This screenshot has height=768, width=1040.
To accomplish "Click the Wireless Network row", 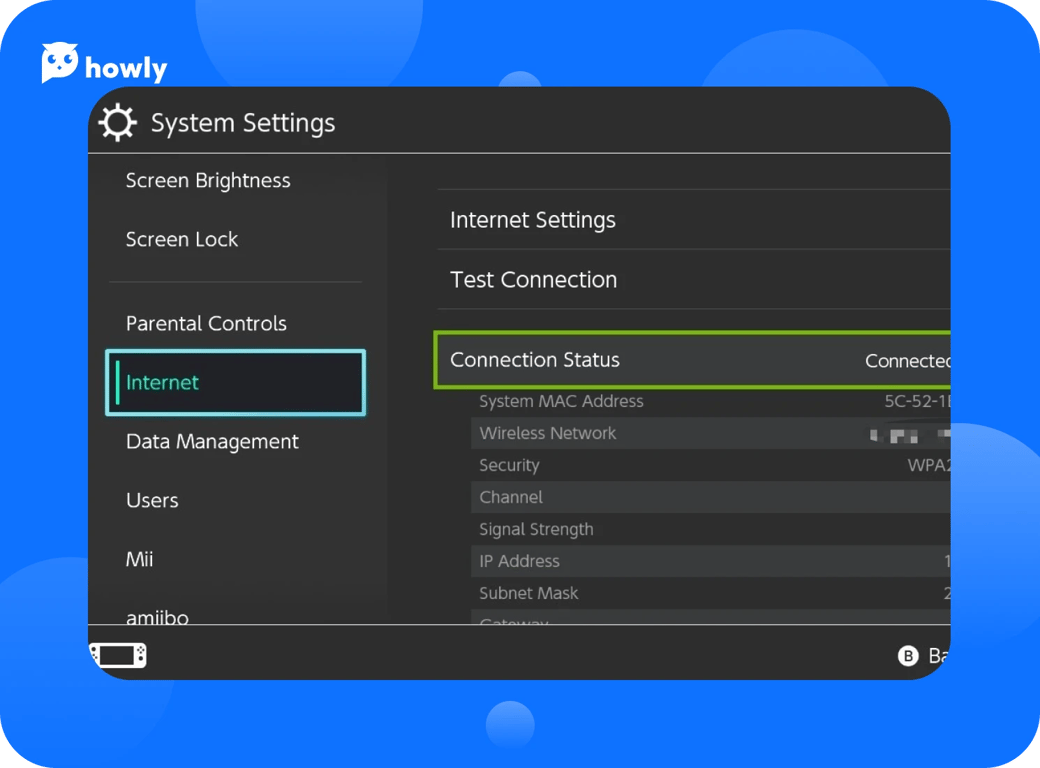I will [708, 434].
